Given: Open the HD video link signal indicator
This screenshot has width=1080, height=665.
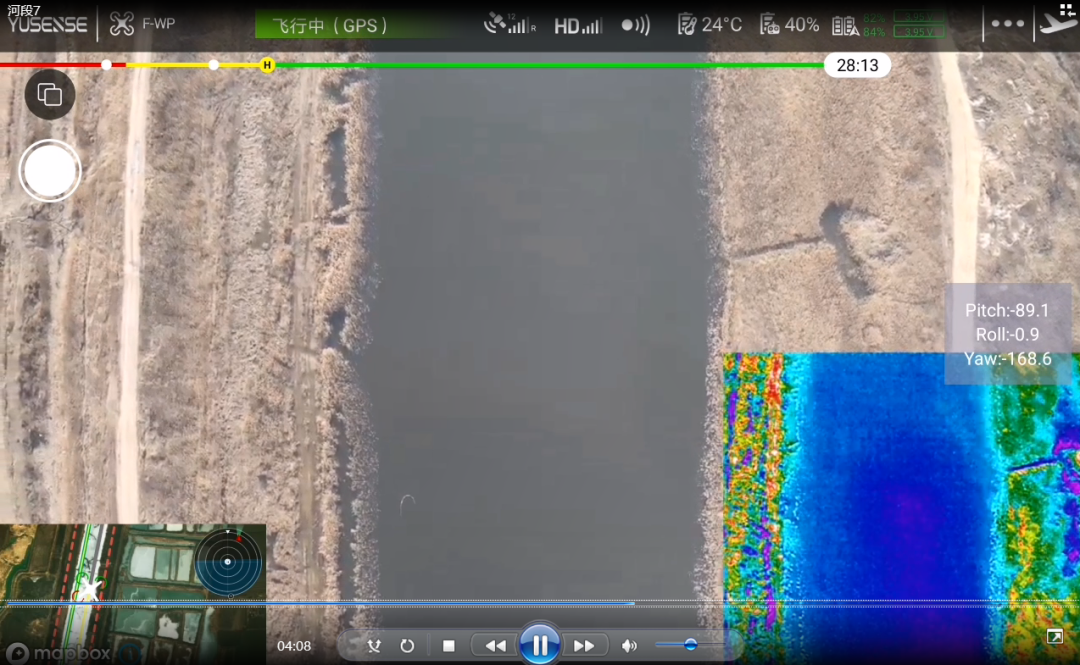Looking at the screenshot, I should tap(580, 25).
